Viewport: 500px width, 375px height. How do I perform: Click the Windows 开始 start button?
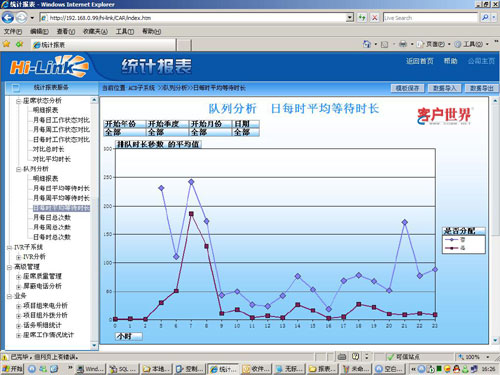pos(12,369)
